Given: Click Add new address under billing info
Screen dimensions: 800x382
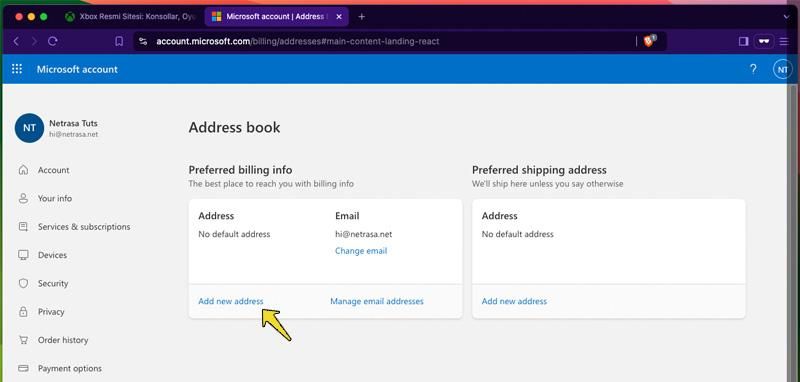Looking at the screenshot, I should pos(231,301).
